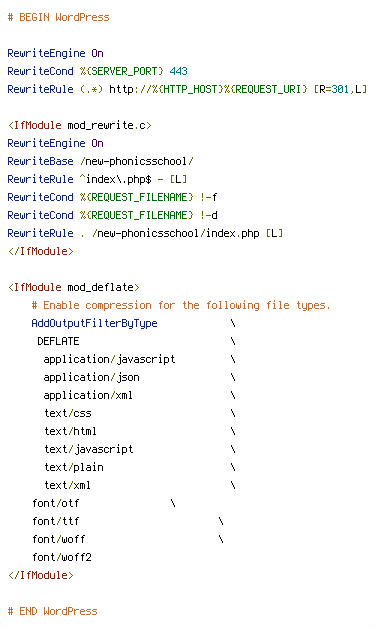Click the font/woff2 entry
The height and width of the screenshot is (628, 376).
pos(62,557)
